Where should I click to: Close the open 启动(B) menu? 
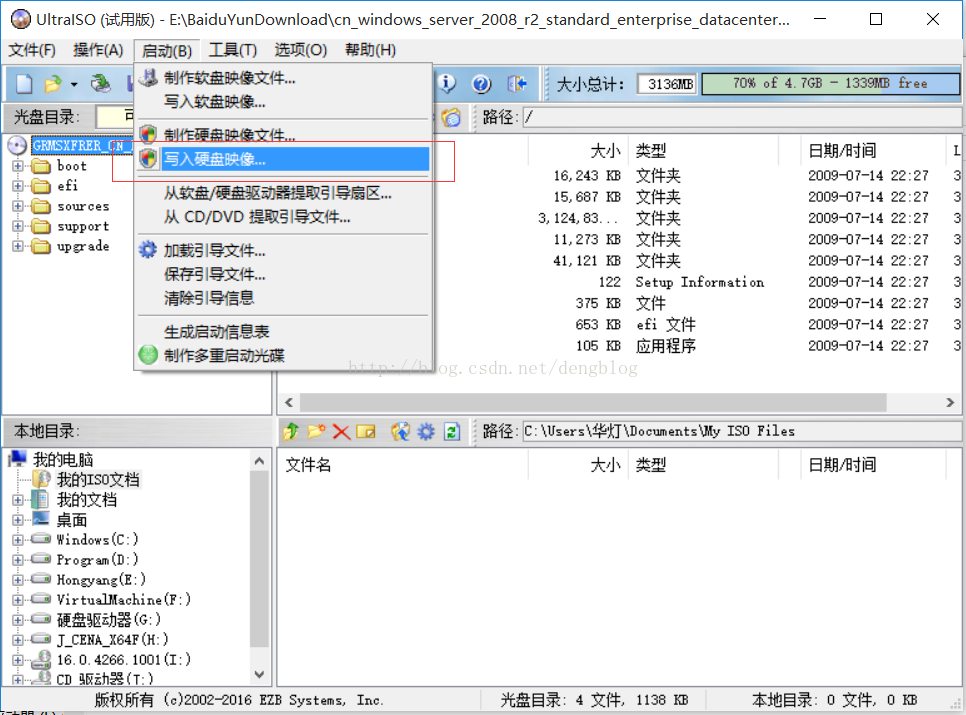coord(166,50)
